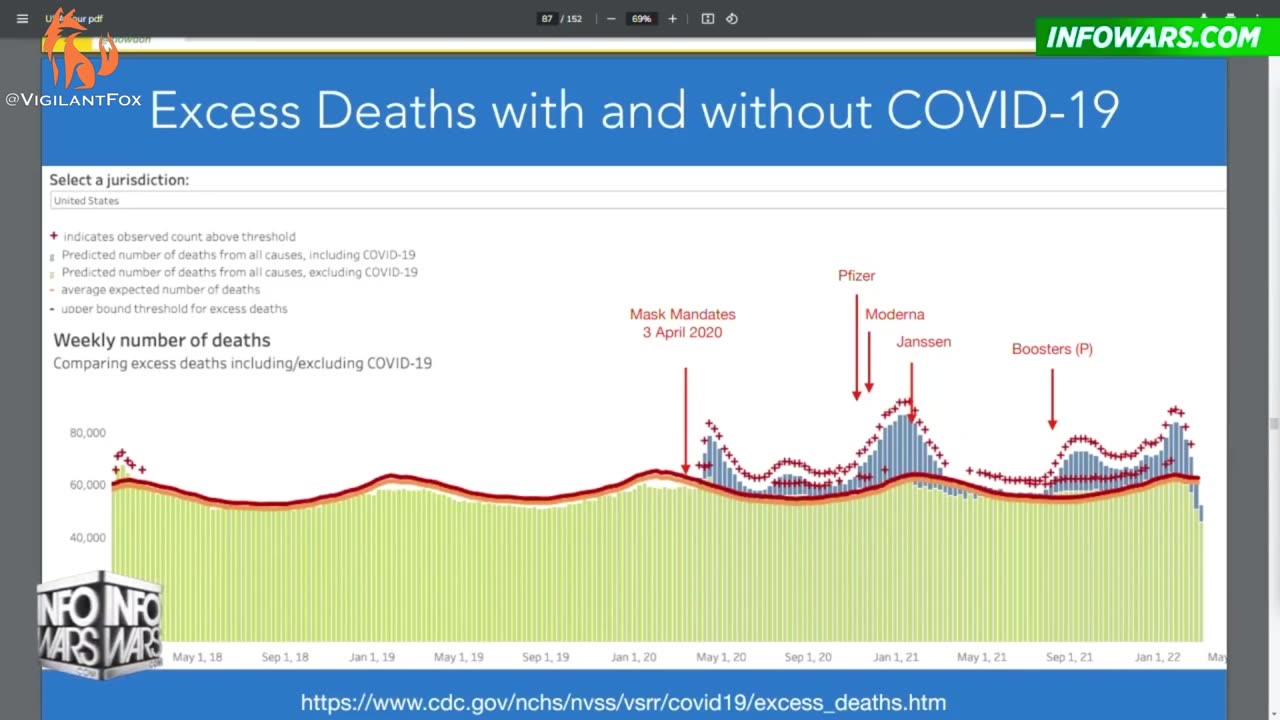The image size is (1280, 720).
Task: Click the cdc.gov excess deaths URL
Action: pos(623,702)
